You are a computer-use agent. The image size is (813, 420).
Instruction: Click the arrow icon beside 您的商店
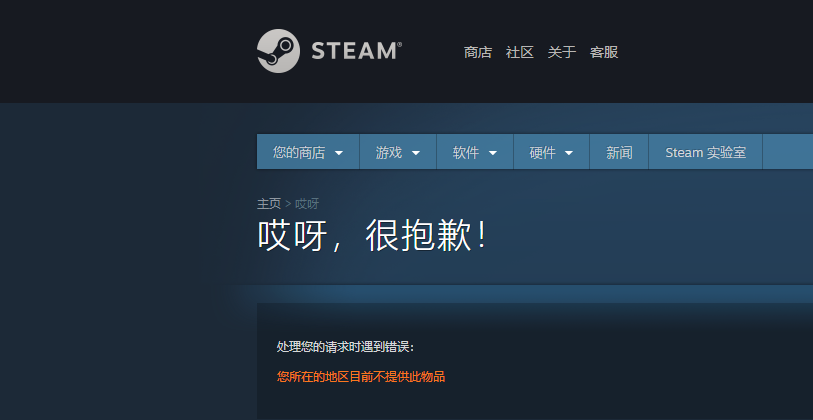point(339,153)
